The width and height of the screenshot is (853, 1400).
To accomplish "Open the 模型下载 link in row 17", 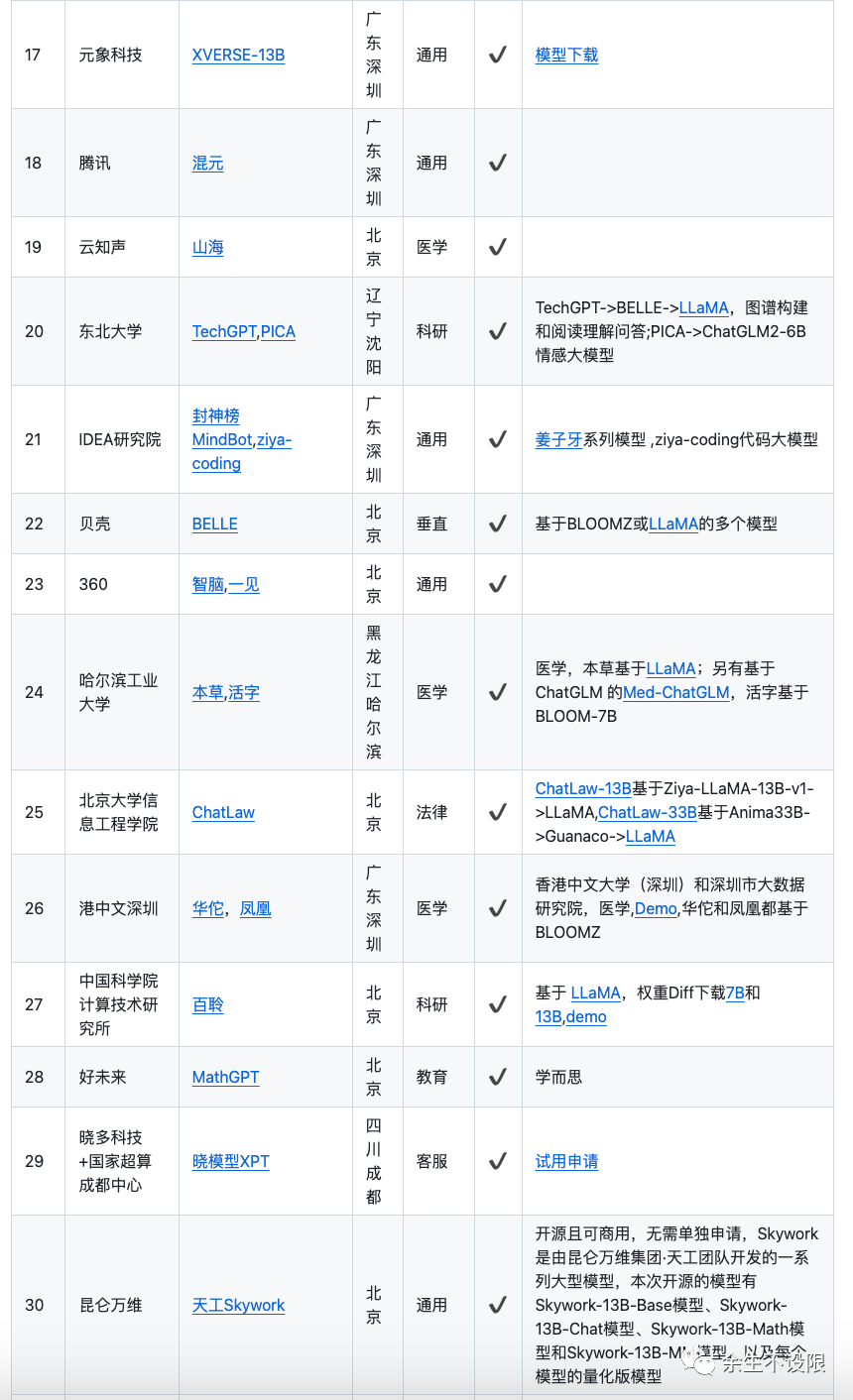I will [x=566, y=55].
